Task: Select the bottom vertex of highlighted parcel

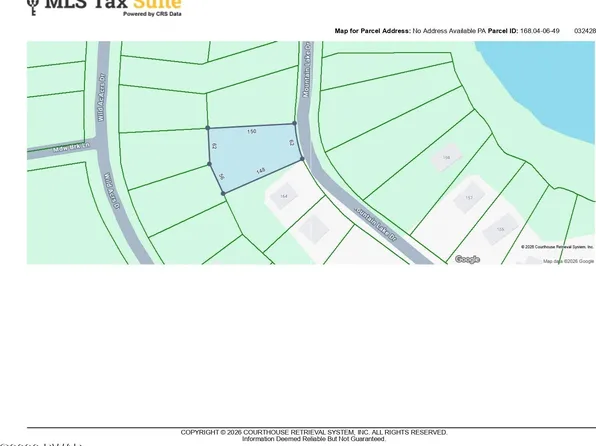Action: [x=223, y=194]
